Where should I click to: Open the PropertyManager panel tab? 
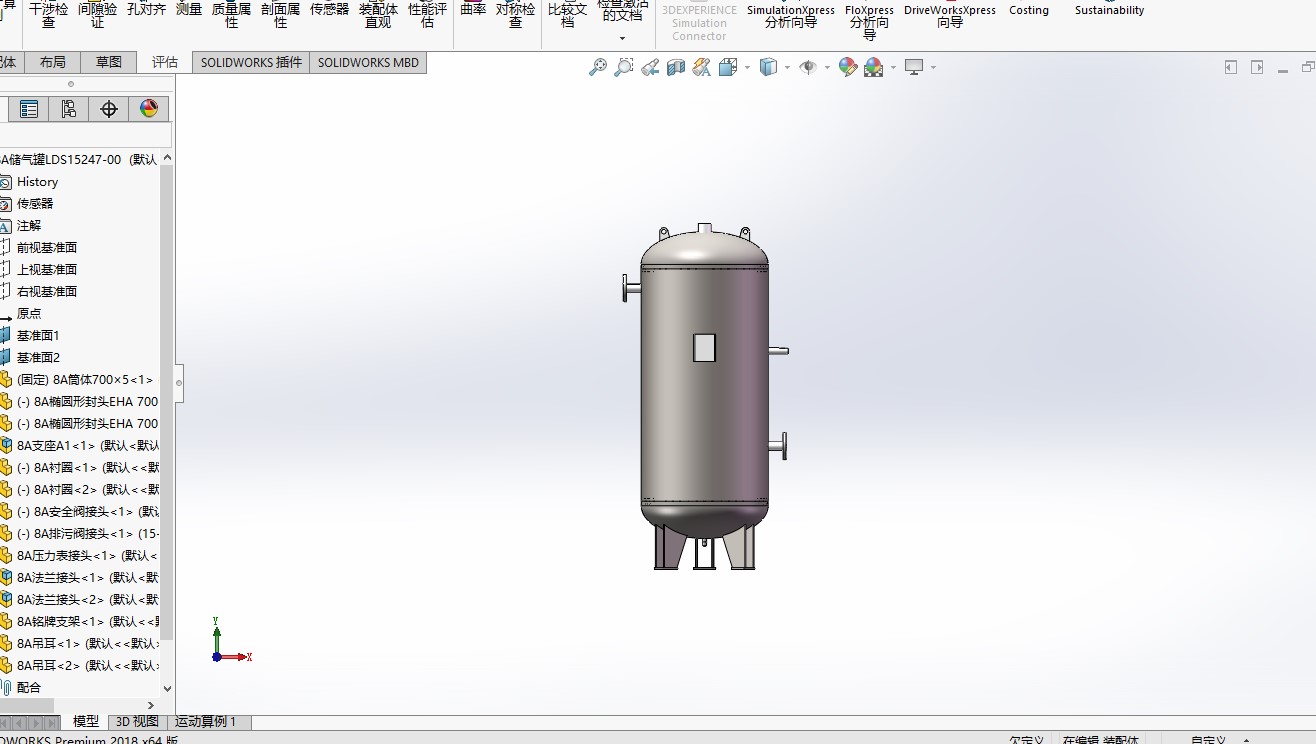[29, 109]
